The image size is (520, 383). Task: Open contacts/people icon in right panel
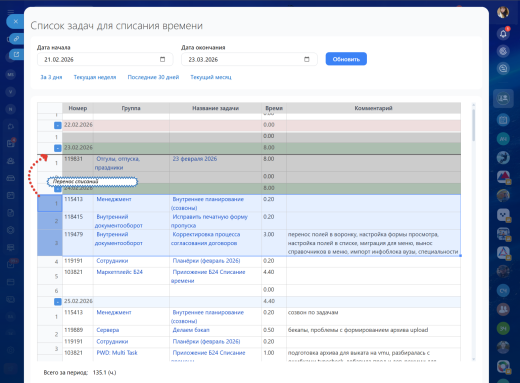[x=503, y=98]
